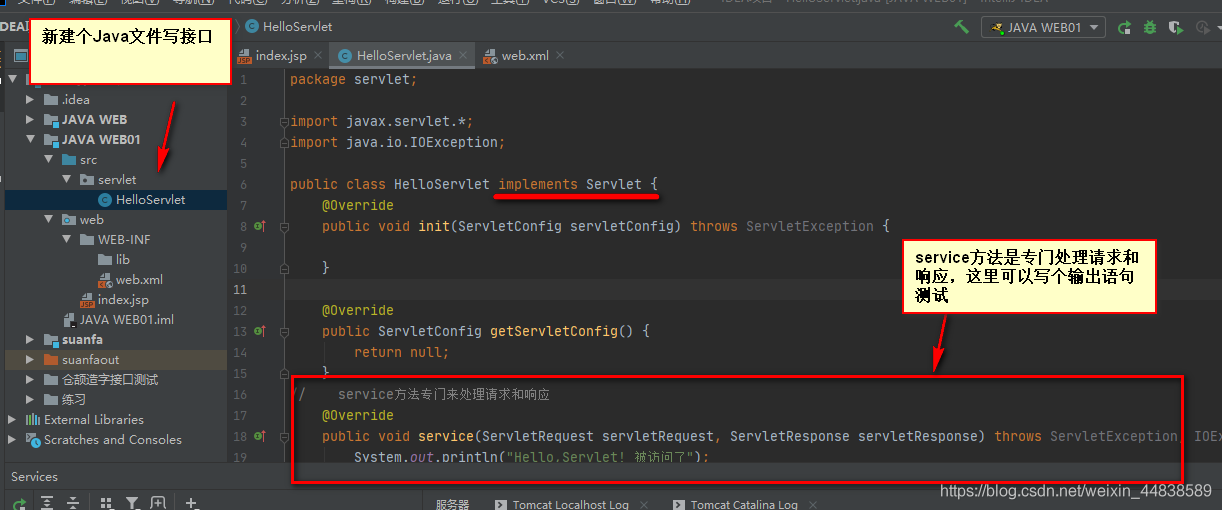Image resolution: width=1222 pixels, height=510 pixels.
Task: Expand the External Libraries node
Action: click(x=12, y=420)
